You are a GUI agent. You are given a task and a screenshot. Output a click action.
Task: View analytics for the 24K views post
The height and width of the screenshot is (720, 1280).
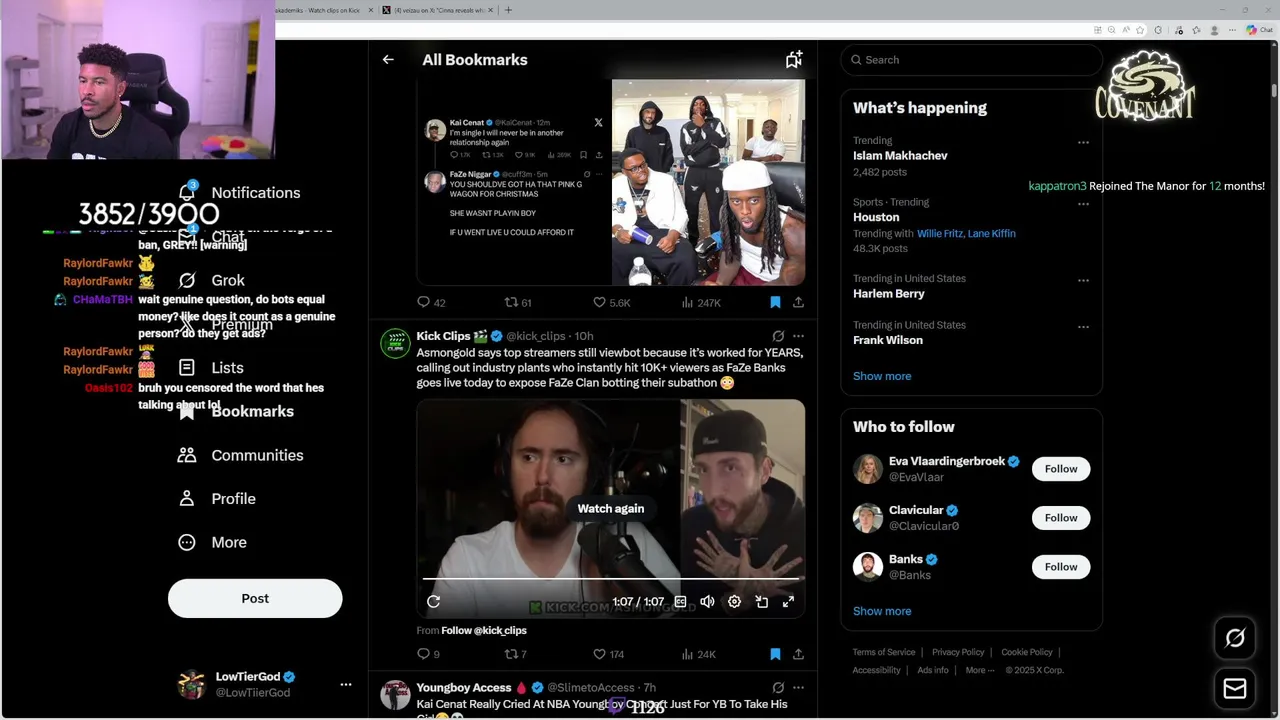698,654
